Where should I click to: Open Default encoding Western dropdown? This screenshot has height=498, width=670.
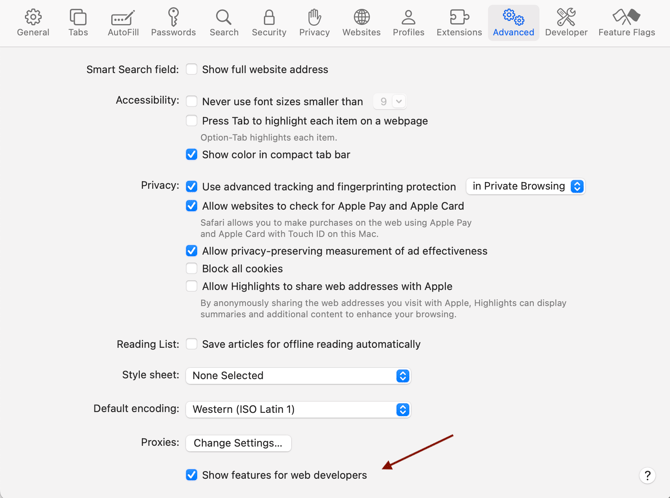click(x=298, y=410)
